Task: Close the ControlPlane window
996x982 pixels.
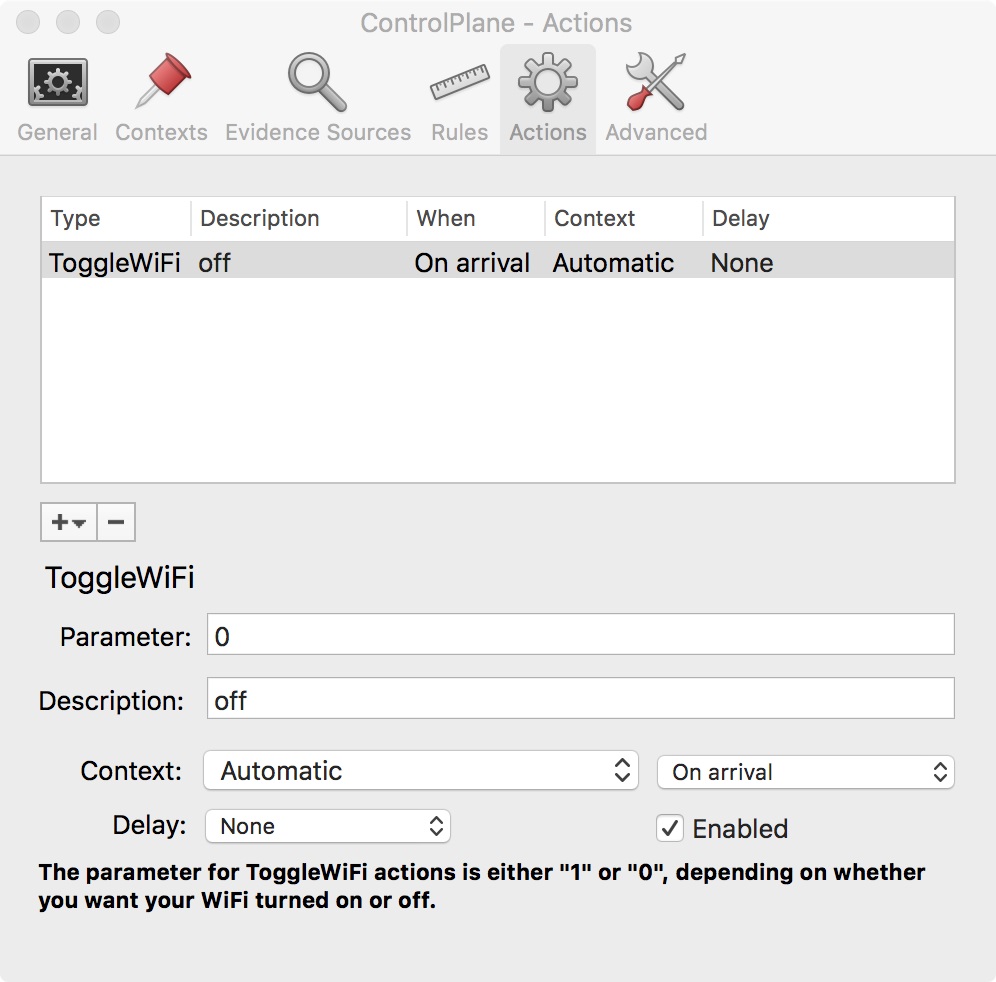Action: 28,22
